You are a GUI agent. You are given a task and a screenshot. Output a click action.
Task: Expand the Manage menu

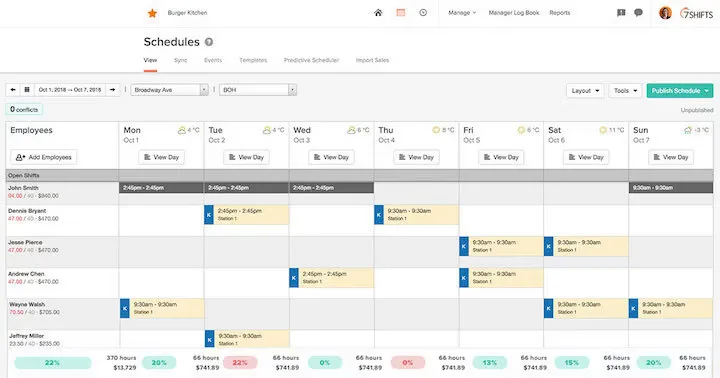(462, 13)
